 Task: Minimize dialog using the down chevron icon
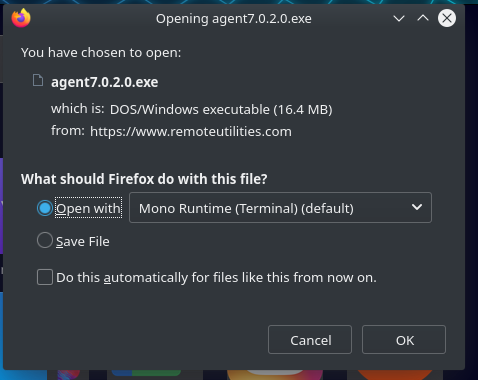pyautogui.click(x=399, y=18)
